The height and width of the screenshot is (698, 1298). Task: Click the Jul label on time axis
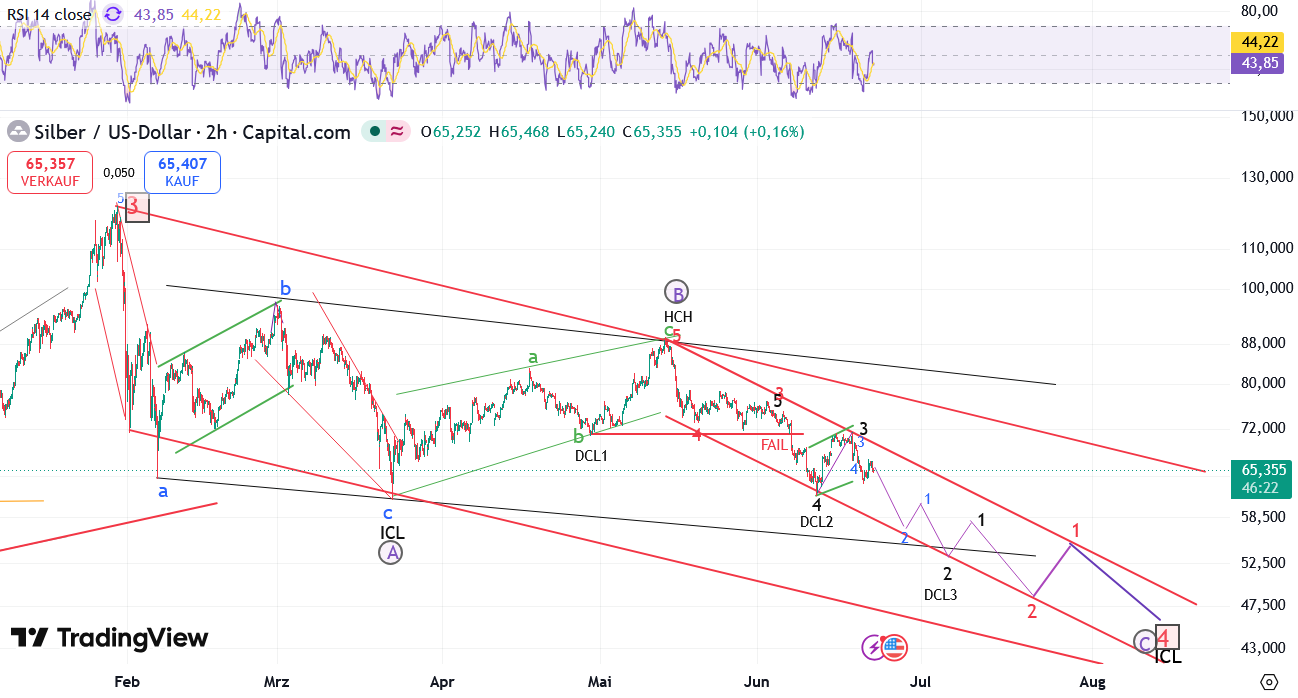coord(920,682)
